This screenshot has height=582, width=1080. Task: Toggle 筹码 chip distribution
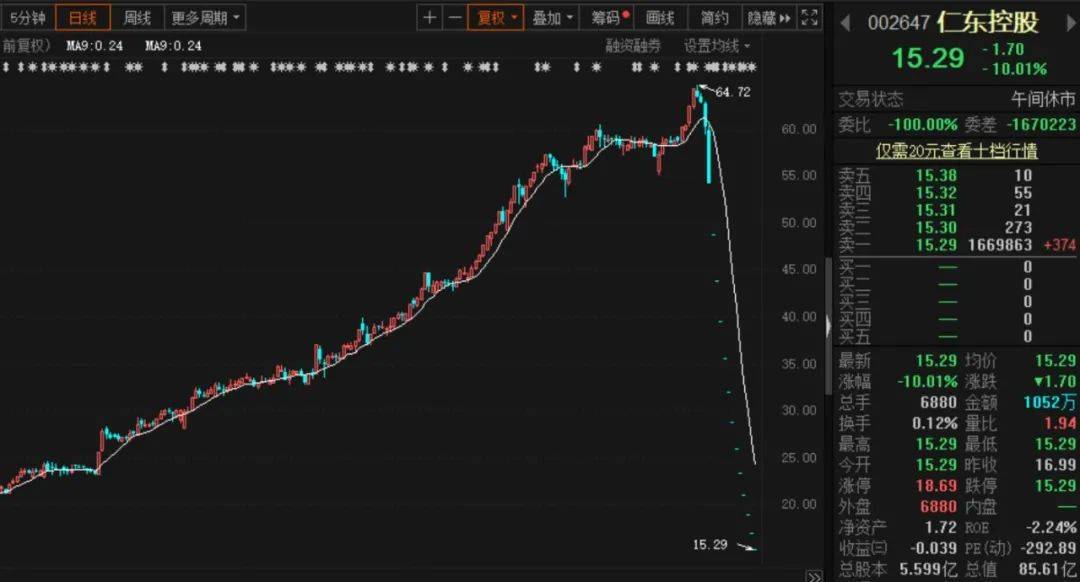(x=610, y=17)
